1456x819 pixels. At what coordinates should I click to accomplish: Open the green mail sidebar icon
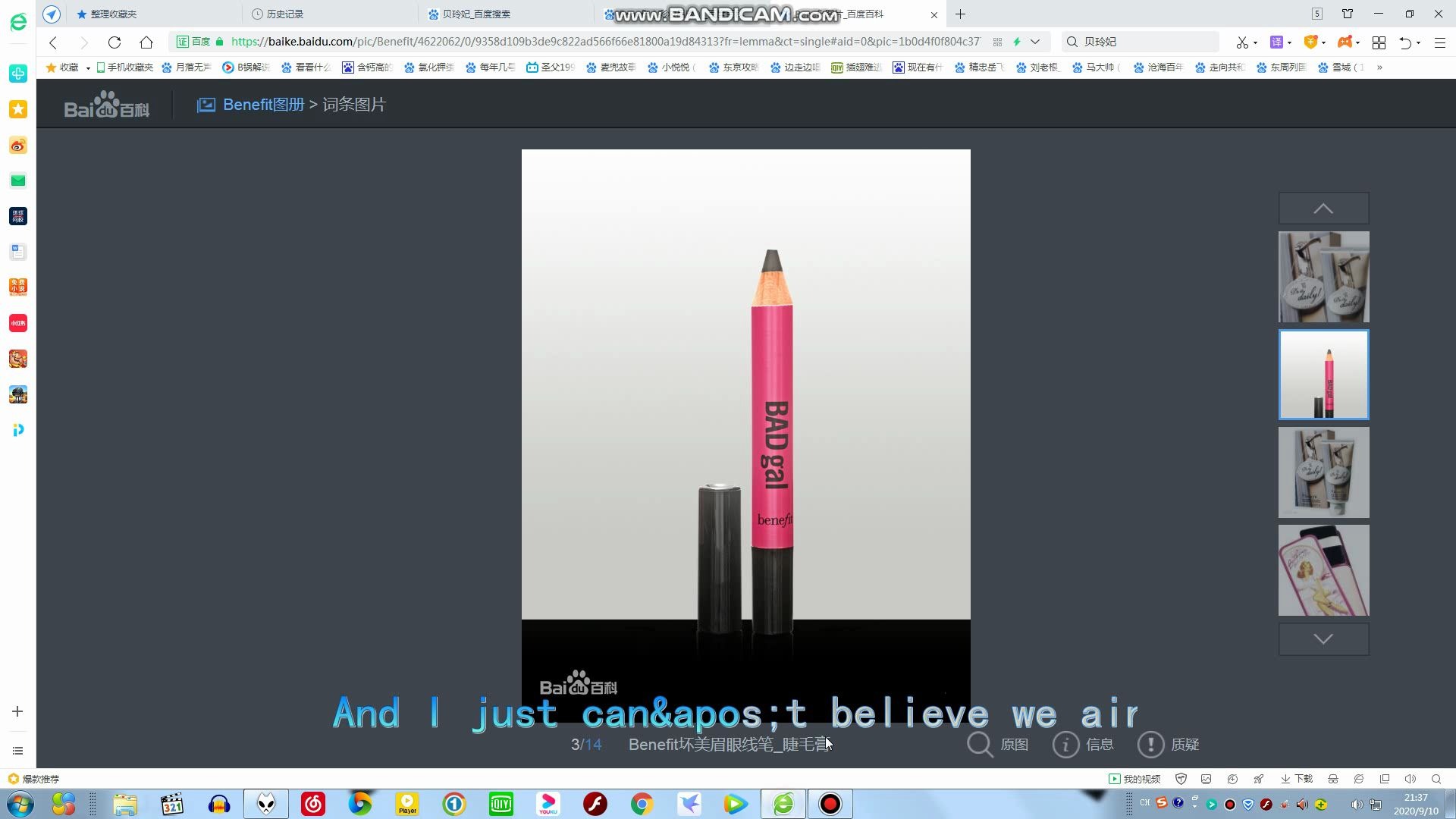point(18,180)
